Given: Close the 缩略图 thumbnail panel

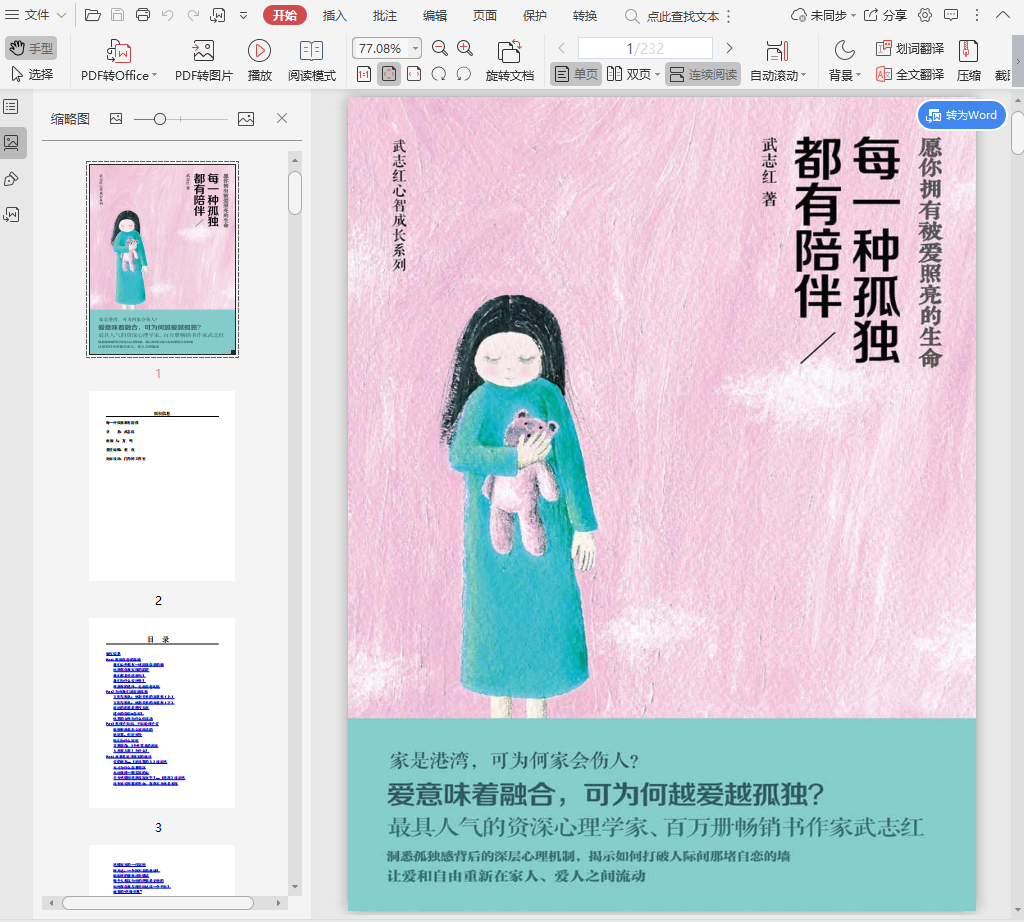Looking at the screenshot, I should coord(281,118).
